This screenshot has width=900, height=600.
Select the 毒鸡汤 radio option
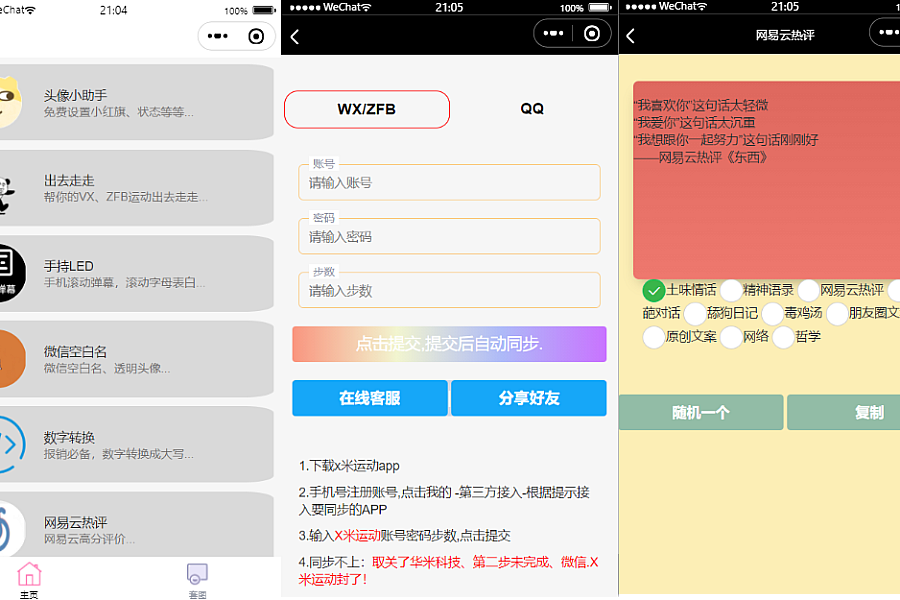(x=772, y=314)
